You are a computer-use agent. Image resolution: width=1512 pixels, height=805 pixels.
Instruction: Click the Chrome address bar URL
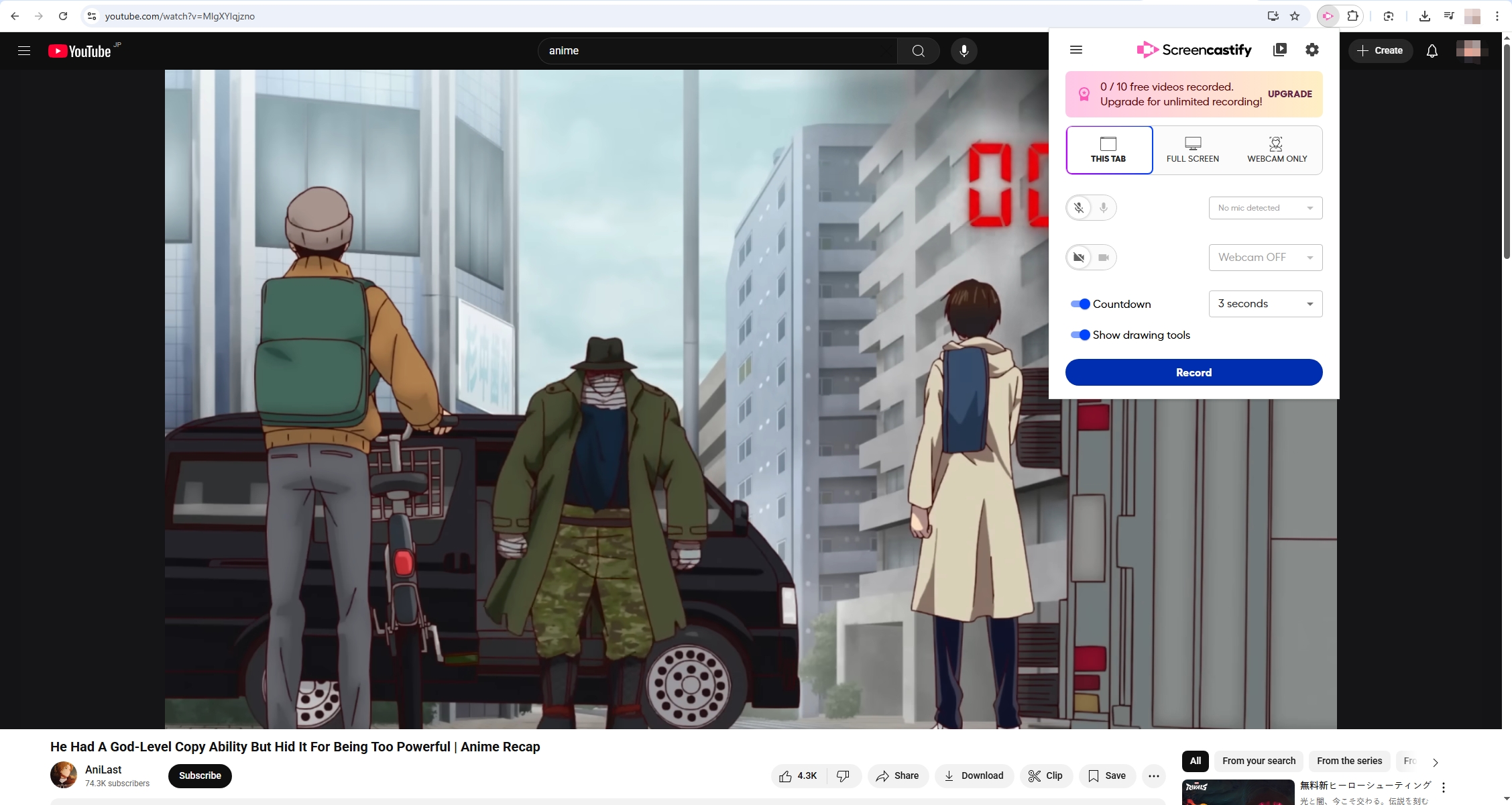[x=180, y=16]
